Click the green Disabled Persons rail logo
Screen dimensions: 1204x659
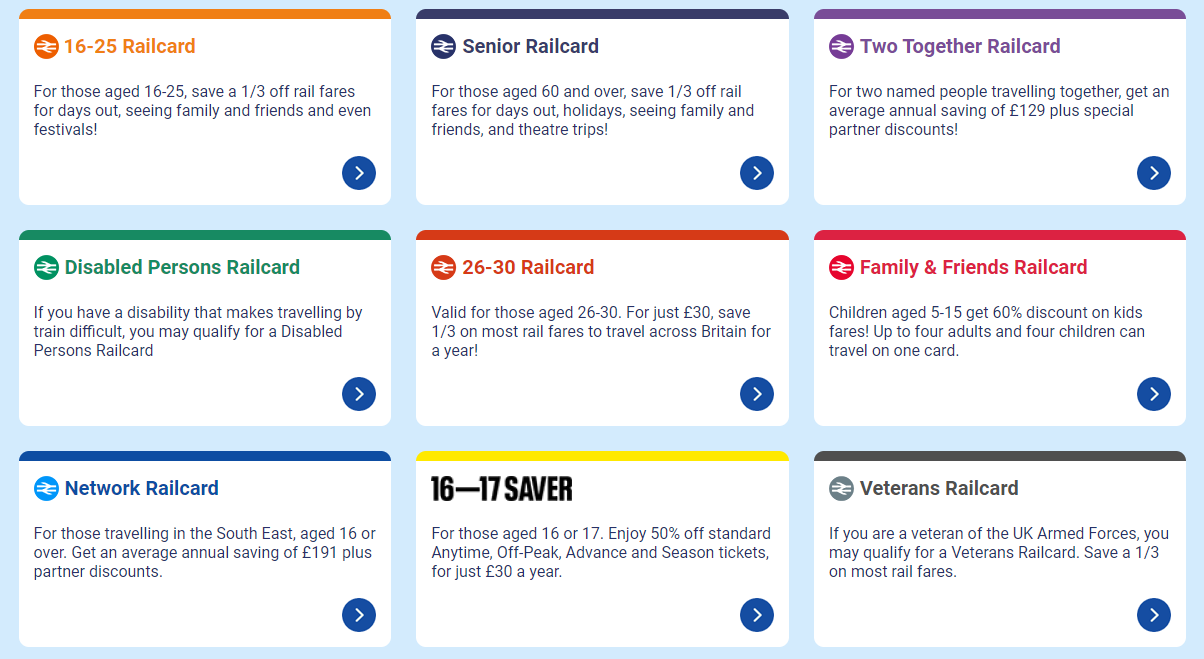coord(46,268)
